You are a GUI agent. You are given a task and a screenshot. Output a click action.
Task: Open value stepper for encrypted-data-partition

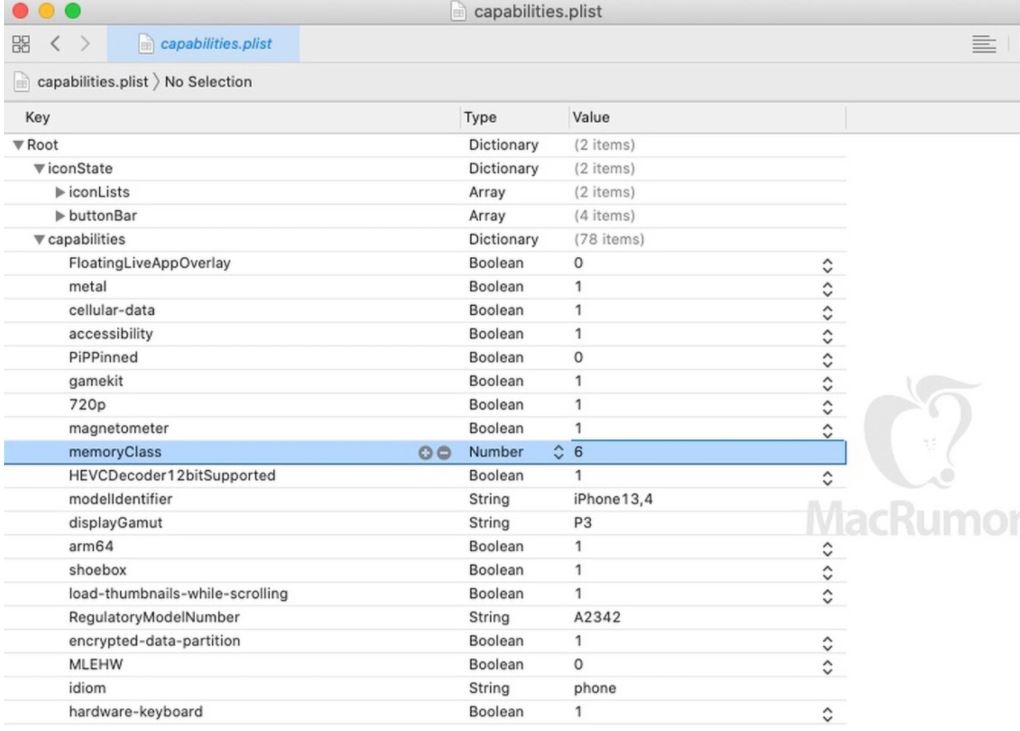tap(827, 643)
